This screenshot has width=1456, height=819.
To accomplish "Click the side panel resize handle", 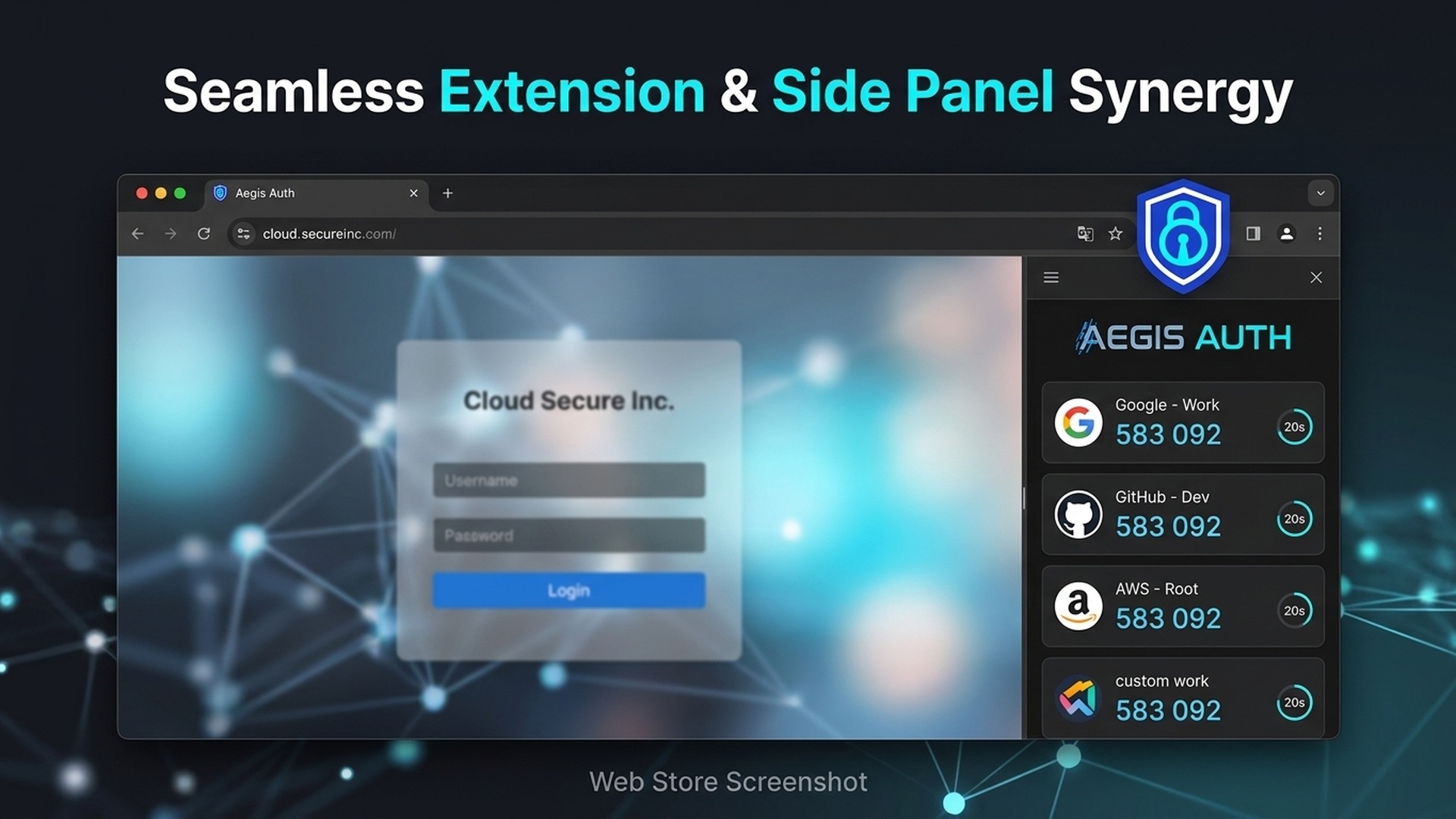I will tap(1024, 498).
